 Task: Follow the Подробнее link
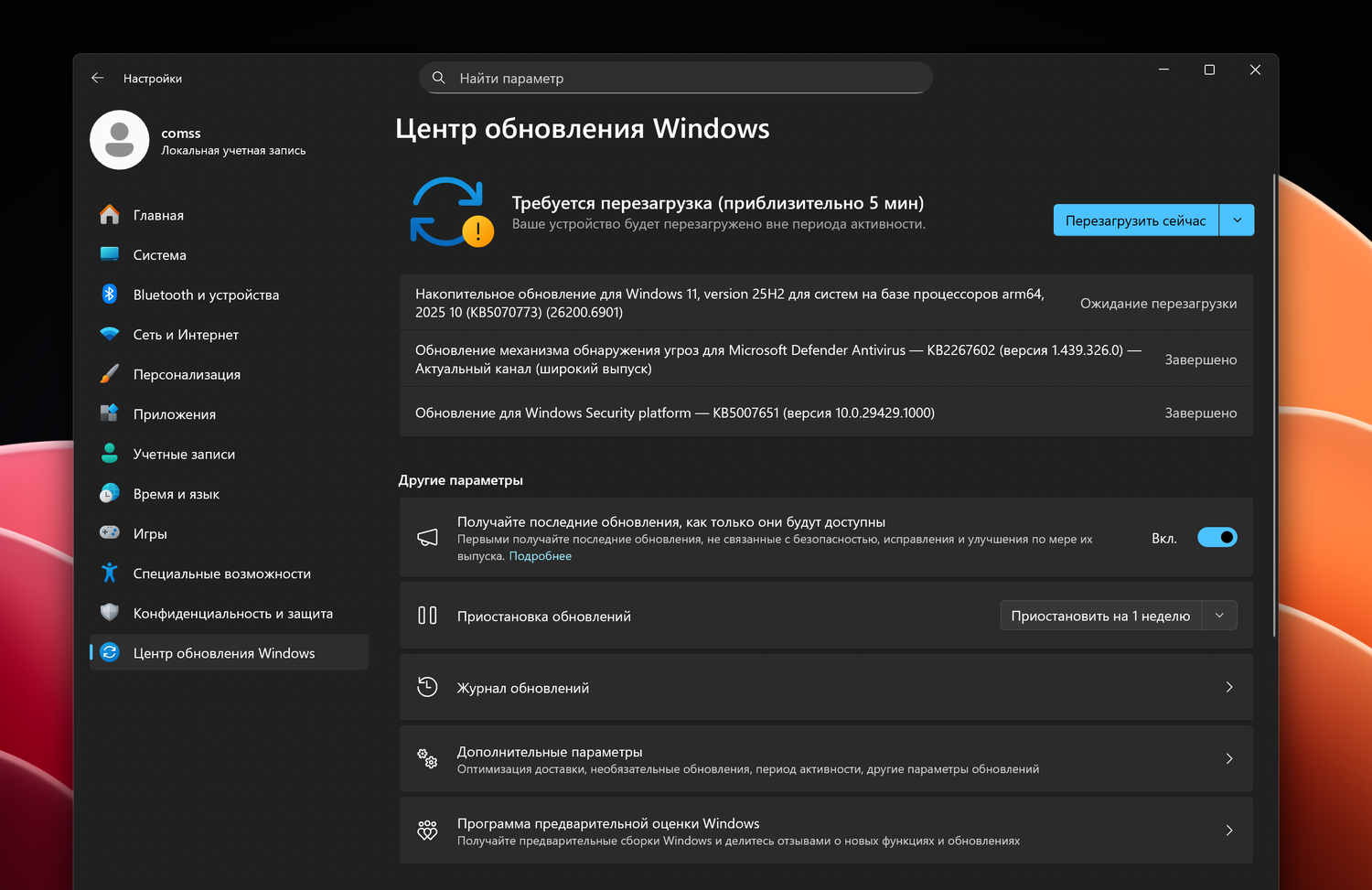pyautogui.click(x=540, y=556)
